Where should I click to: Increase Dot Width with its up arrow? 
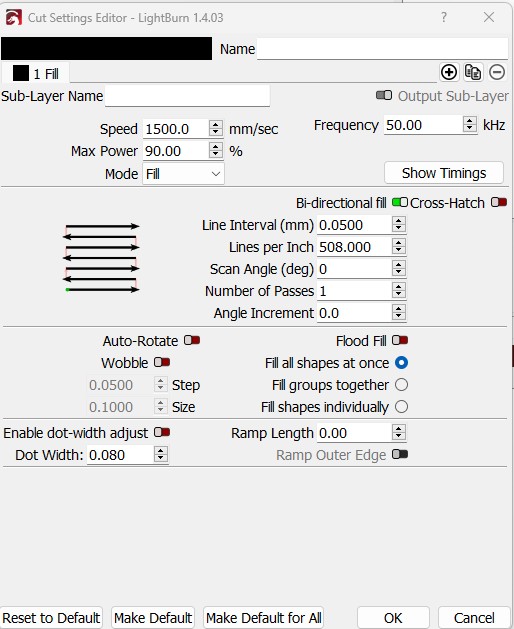pyautogui.click(x=160, y=450)
